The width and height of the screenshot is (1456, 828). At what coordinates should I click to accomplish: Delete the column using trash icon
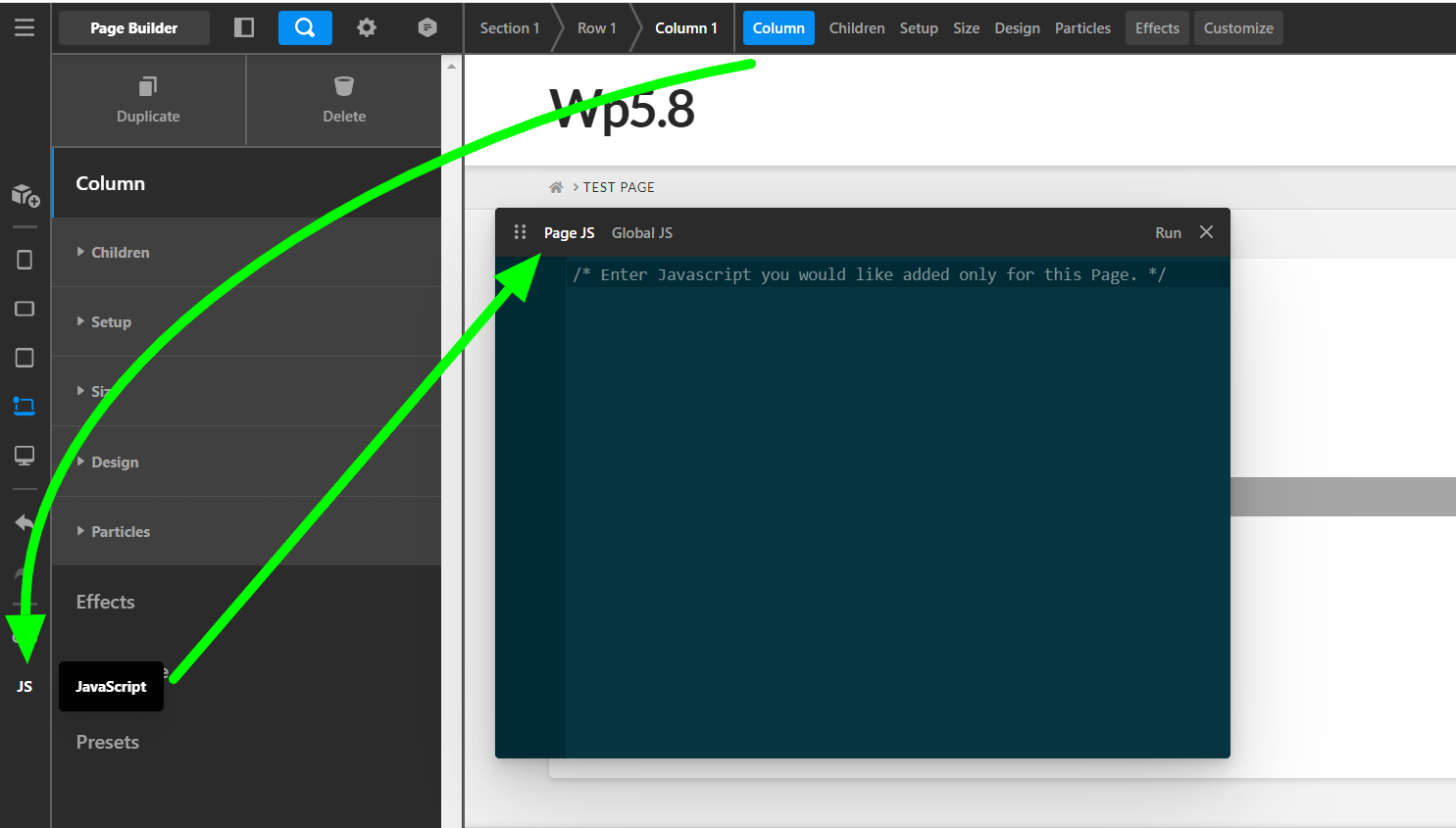(344, 87)
